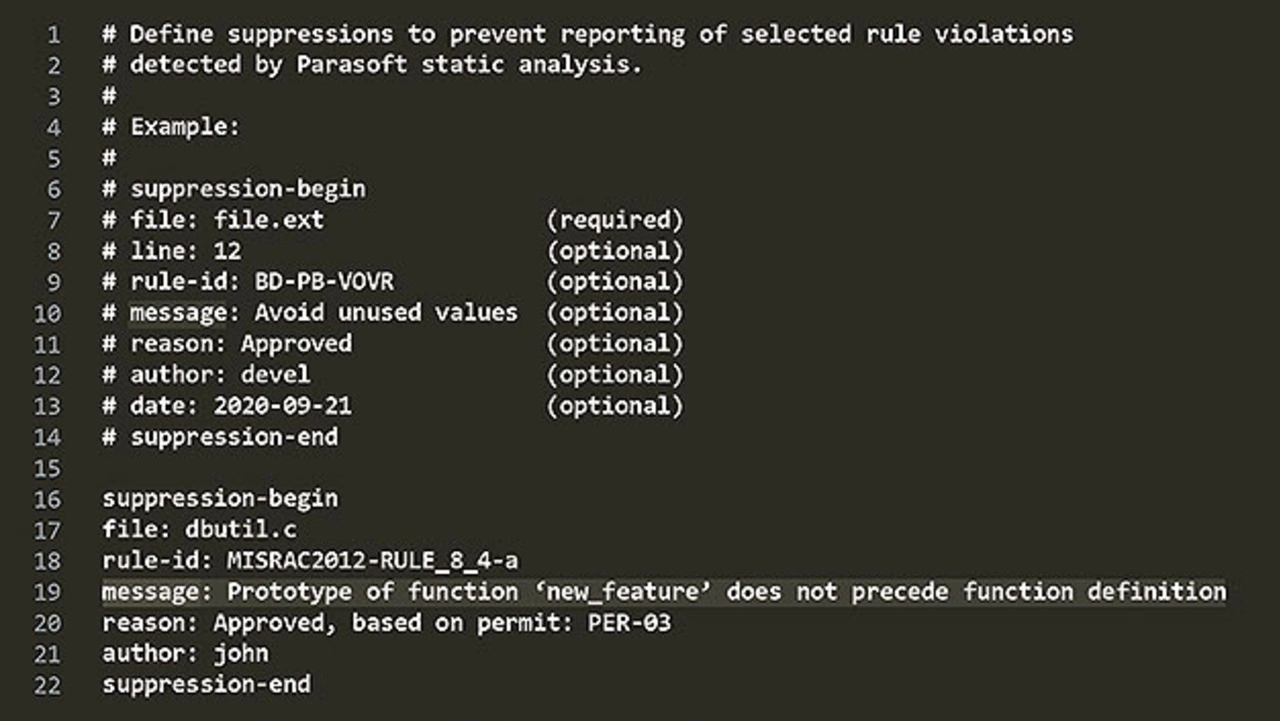Click the '(required)' text on line 7
Viewport: 1280px width, 721px height.
pyautogui.click(x=614, y=220)
